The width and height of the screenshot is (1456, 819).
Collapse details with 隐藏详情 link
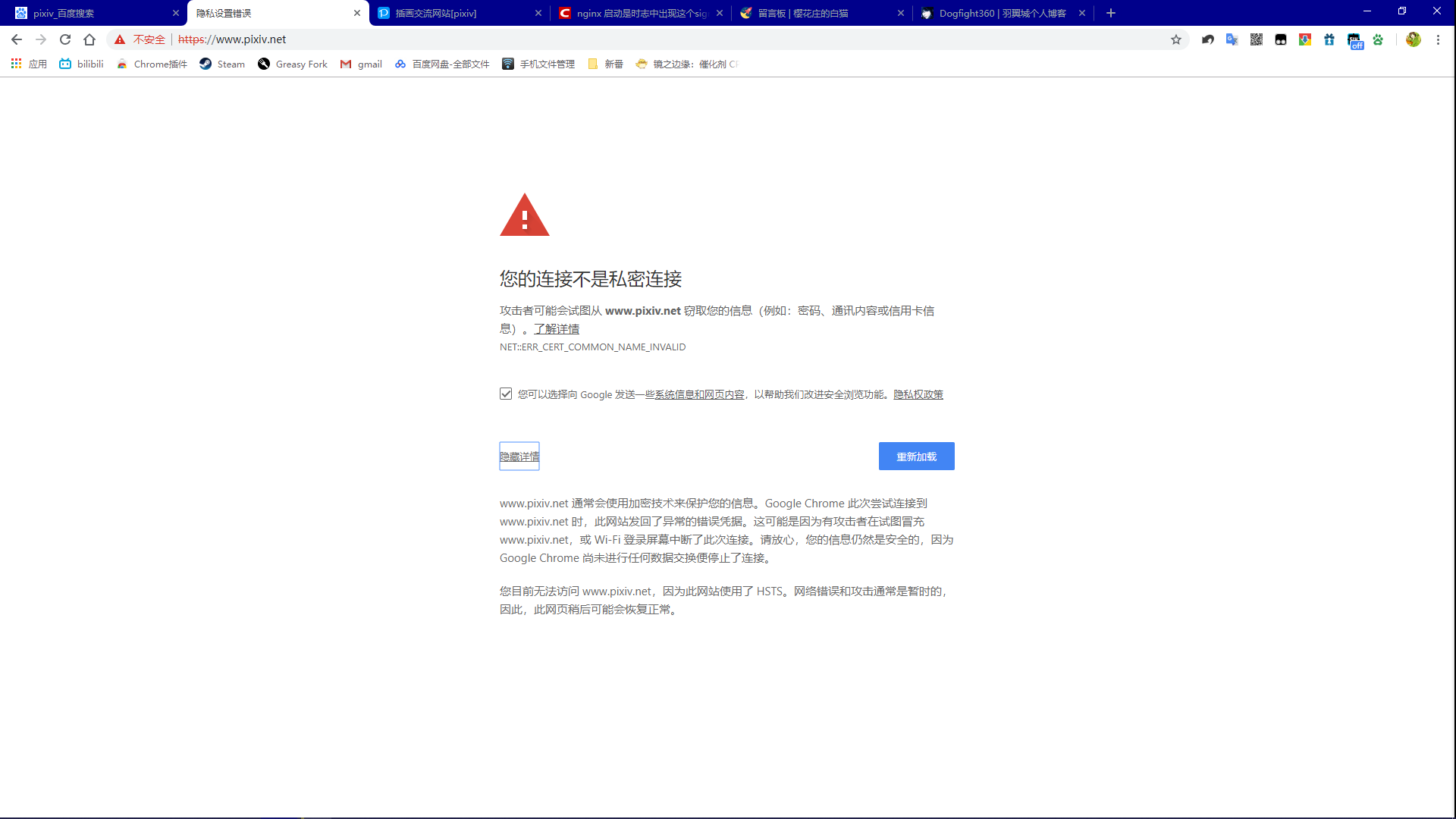coord(519,457)
